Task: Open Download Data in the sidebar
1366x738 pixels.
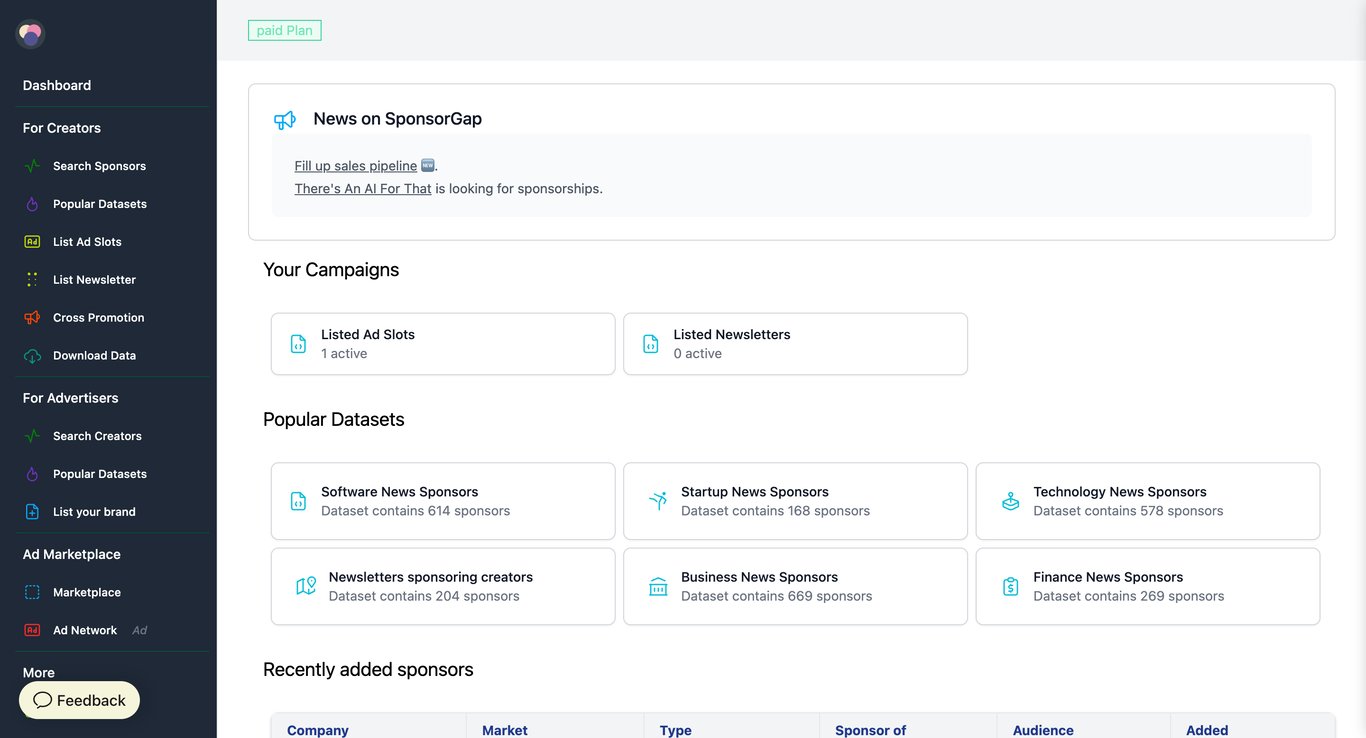Action: (x=94, y=356)
